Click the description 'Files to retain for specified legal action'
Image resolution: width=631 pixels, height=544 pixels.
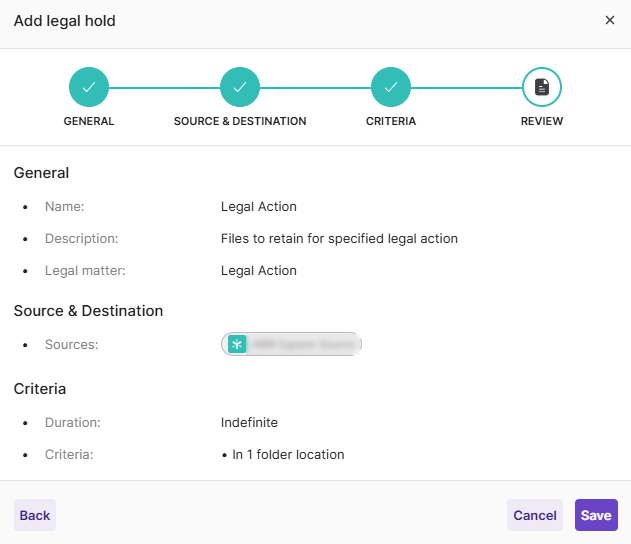(339, 239)
